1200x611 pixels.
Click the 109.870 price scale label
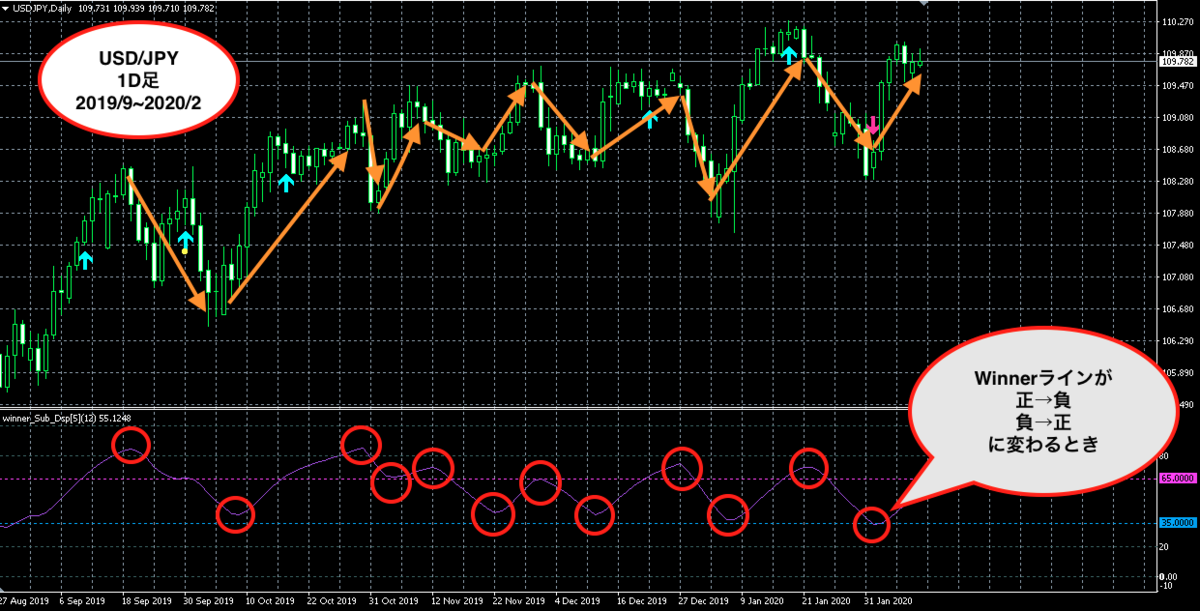click(x=1176, y=53)
